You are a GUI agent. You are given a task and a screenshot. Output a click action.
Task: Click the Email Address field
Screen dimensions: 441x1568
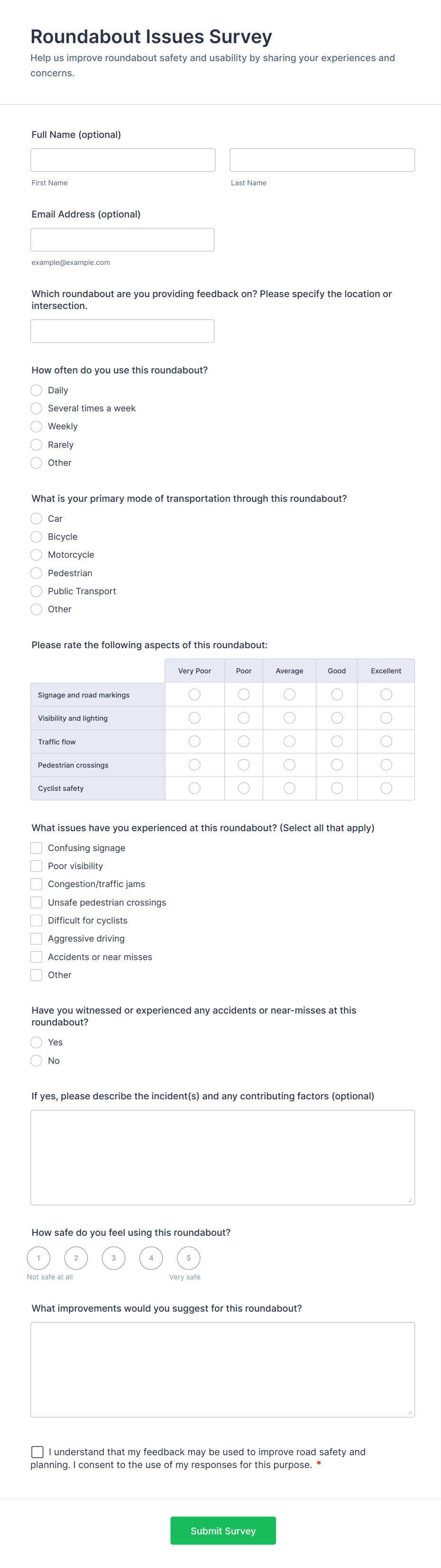[122, 239]
